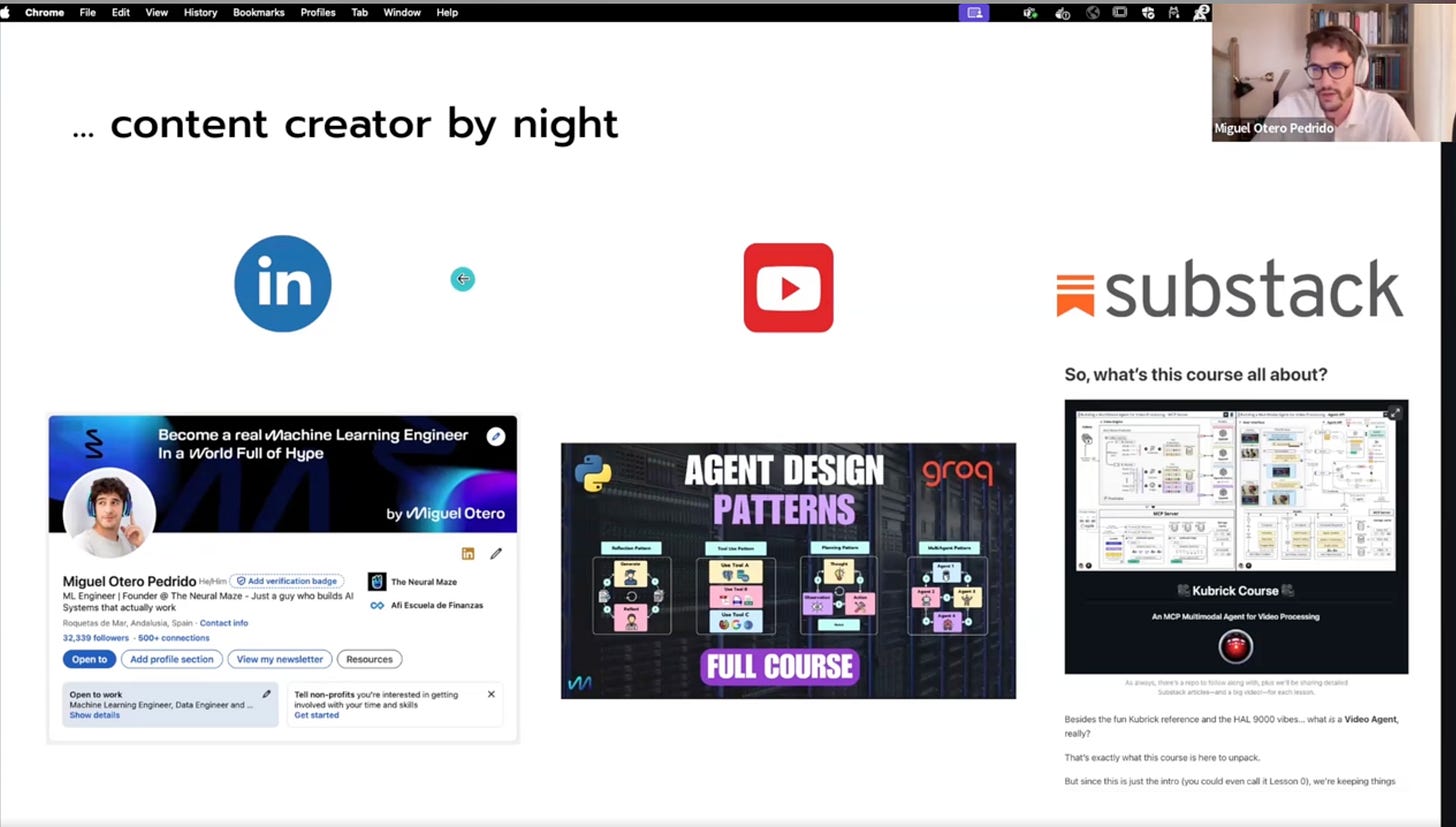Click Add verification badge
The image size is (1456, 827).
click(287, 581)
